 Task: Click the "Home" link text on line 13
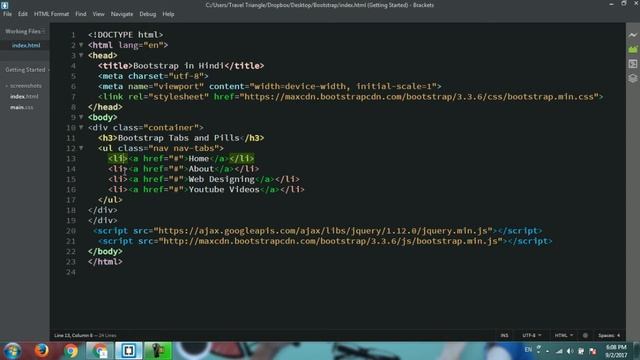(199, 158)
